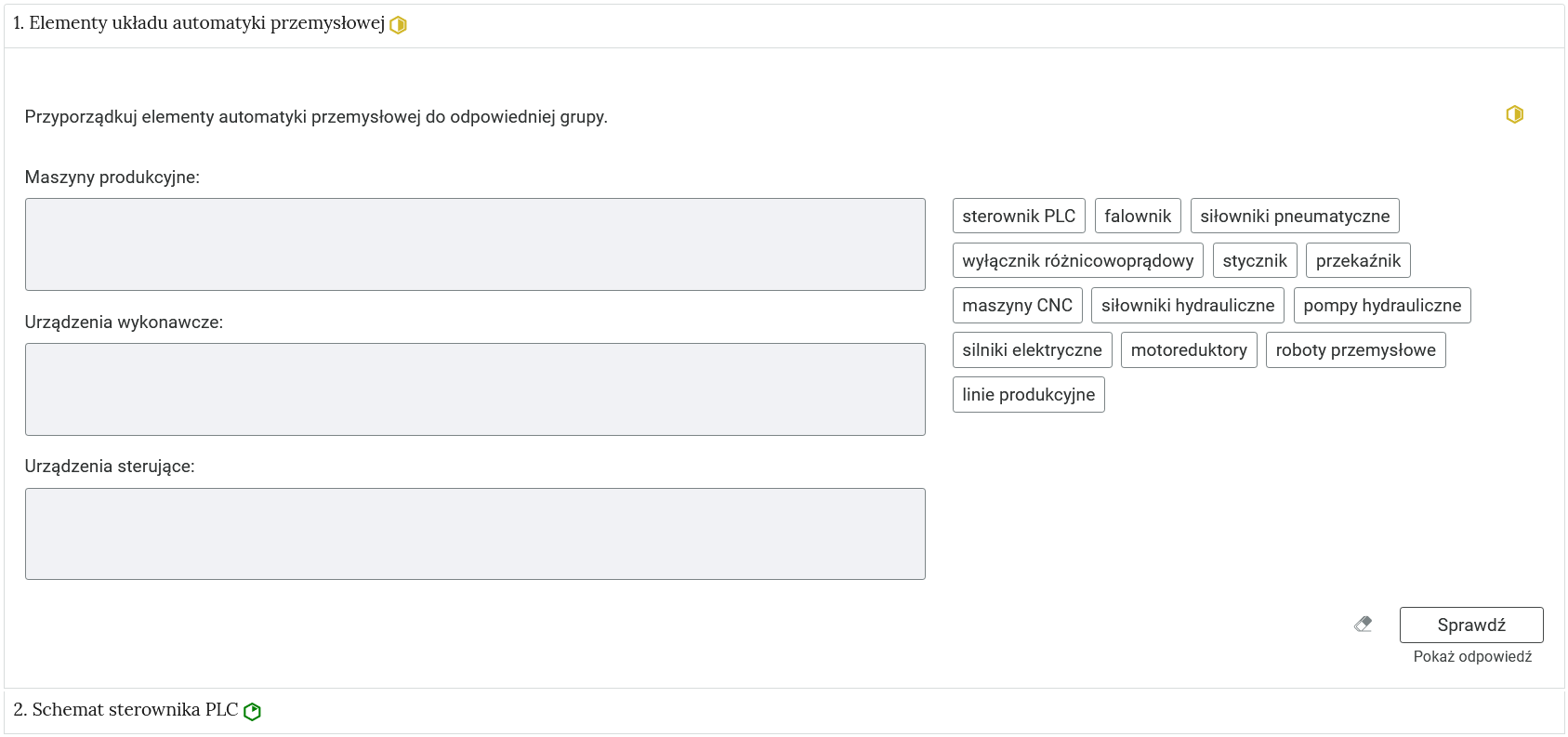1568x737 pixels.
Task: Click the yellow hexagon icon right of the instruction
Action: 1514,114
